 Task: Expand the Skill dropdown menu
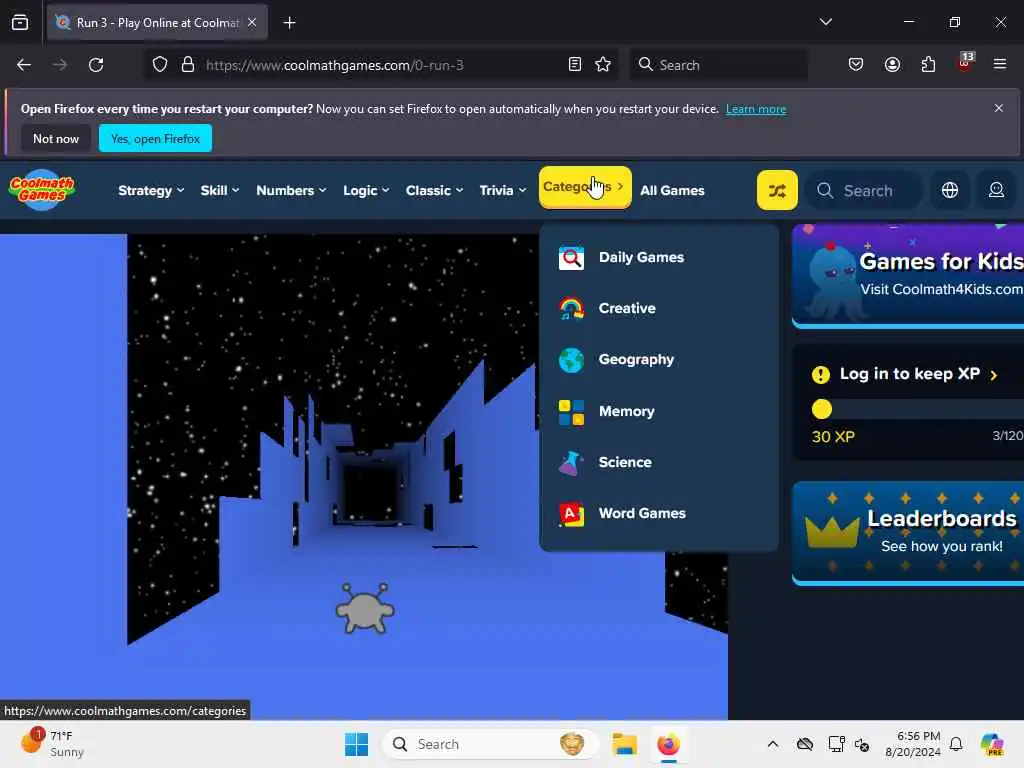tap(219, 191)
